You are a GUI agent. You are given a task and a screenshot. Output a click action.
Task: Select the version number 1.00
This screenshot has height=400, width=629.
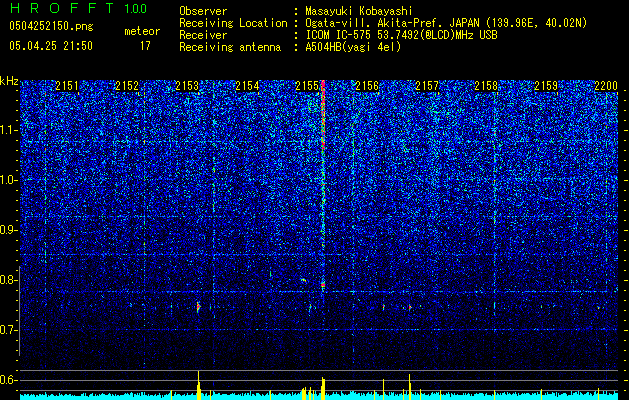point(136,8)
